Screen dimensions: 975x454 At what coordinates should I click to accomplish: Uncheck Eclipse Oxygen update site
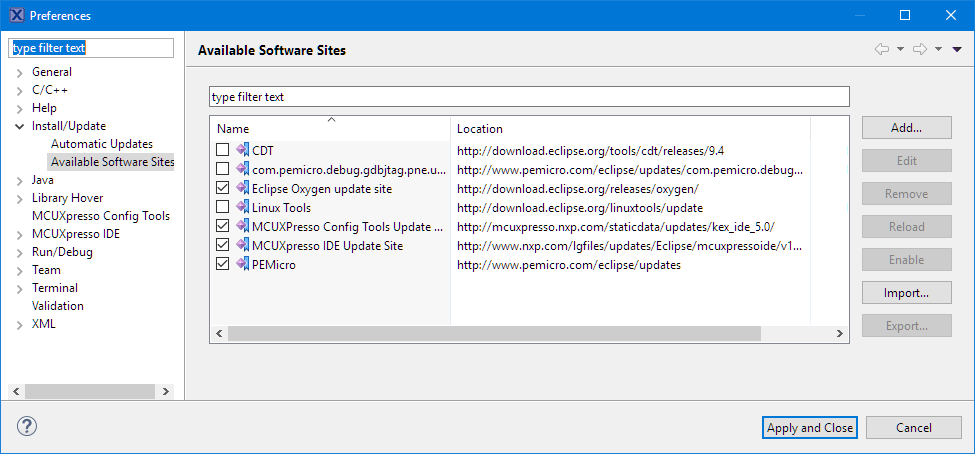[222, 188]
